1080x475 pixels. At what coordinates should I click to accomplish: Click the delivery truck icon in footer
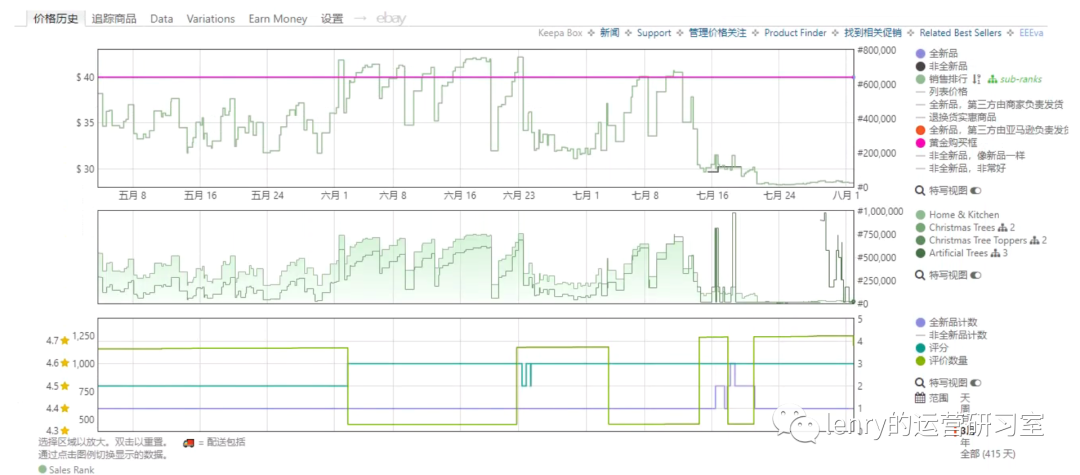pos(189,443)
